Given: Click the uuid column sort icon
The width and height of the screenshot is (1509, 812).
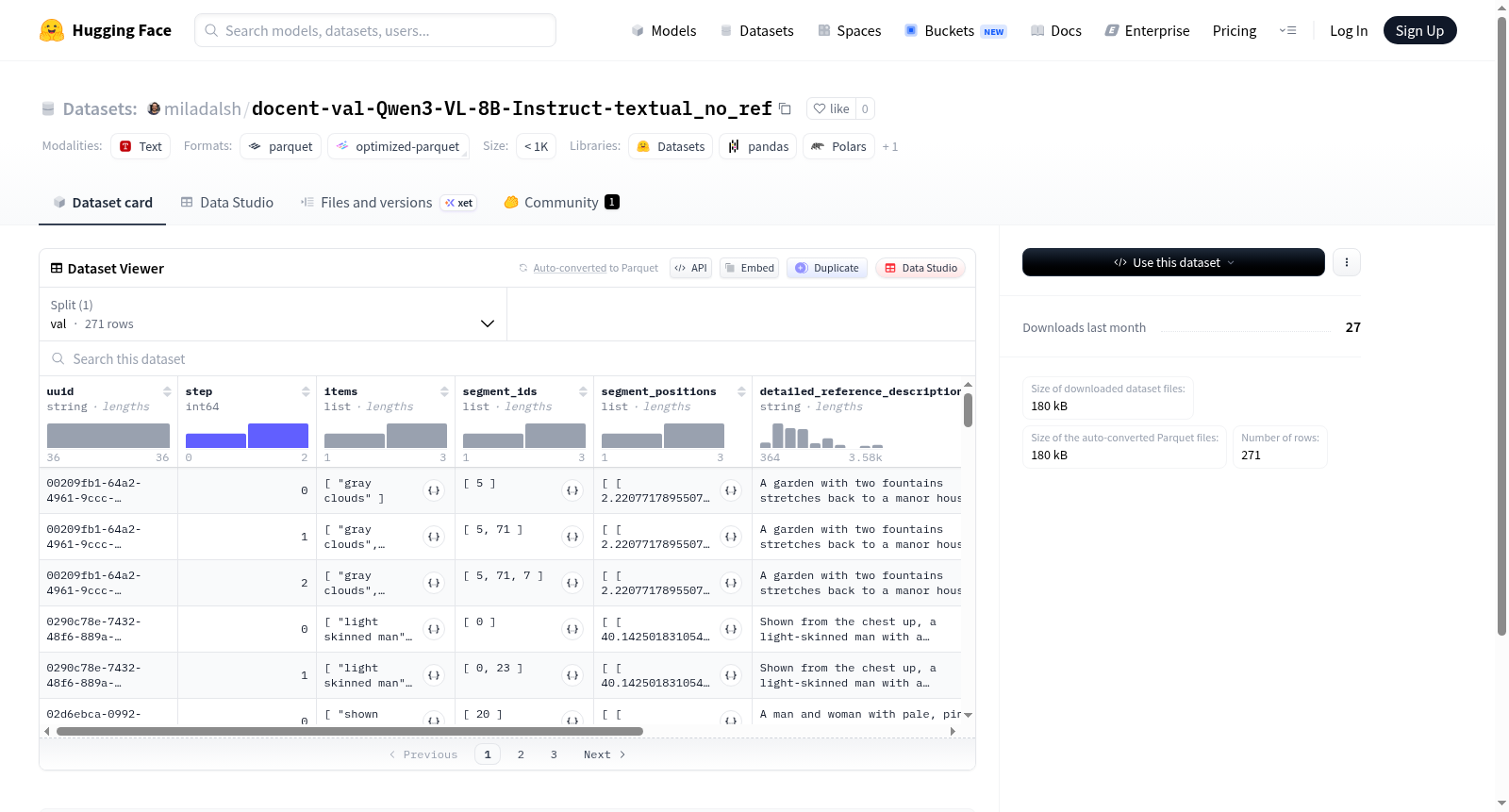Looking at the screenshot, I should pos(167,391).
